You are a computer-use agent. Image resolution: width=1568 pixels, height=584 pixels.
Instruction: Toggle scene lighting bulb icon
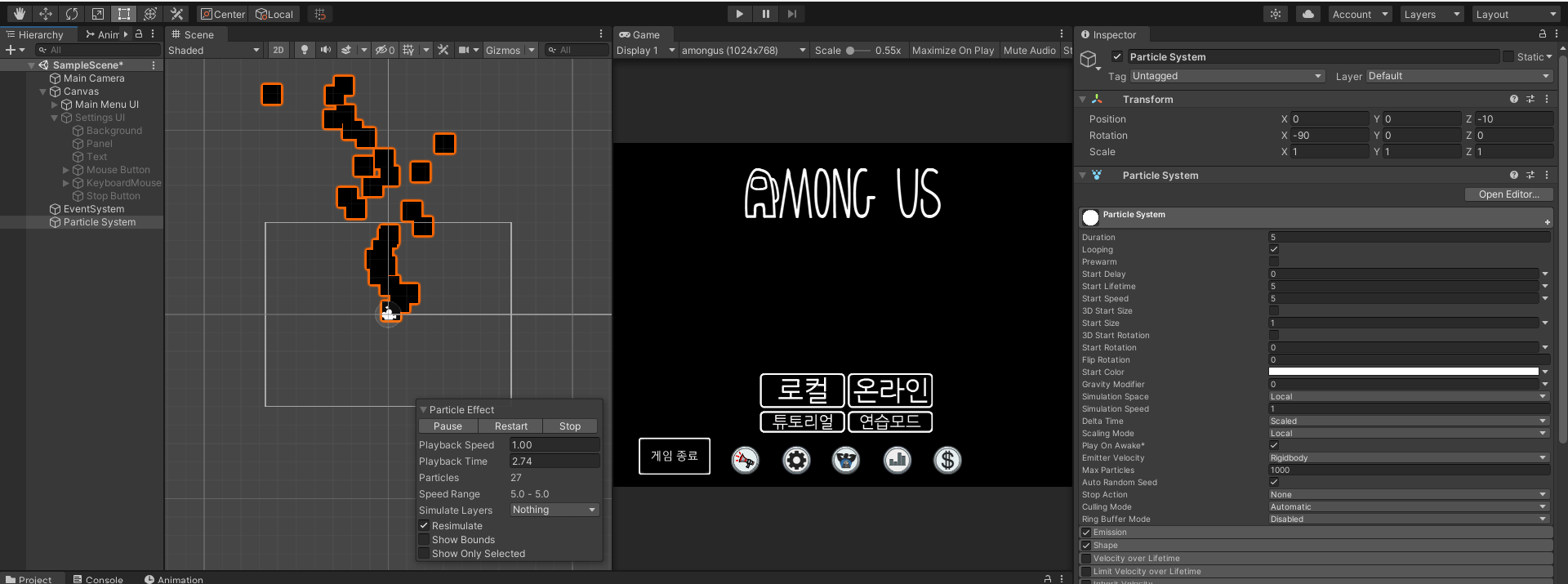coord(305,50)
